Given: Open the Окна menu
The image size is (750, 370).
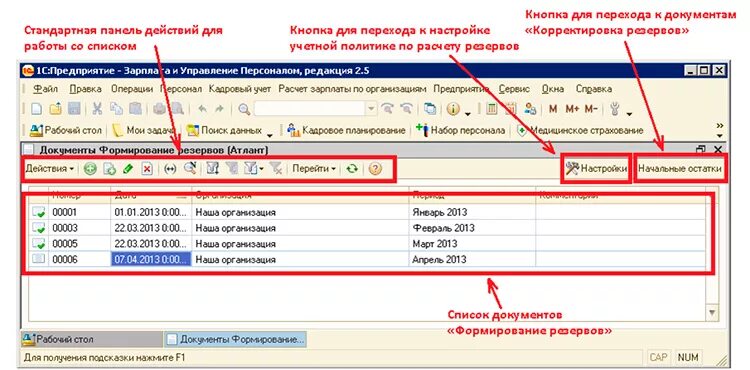Looking at the screenshot, I should point(553,89).
